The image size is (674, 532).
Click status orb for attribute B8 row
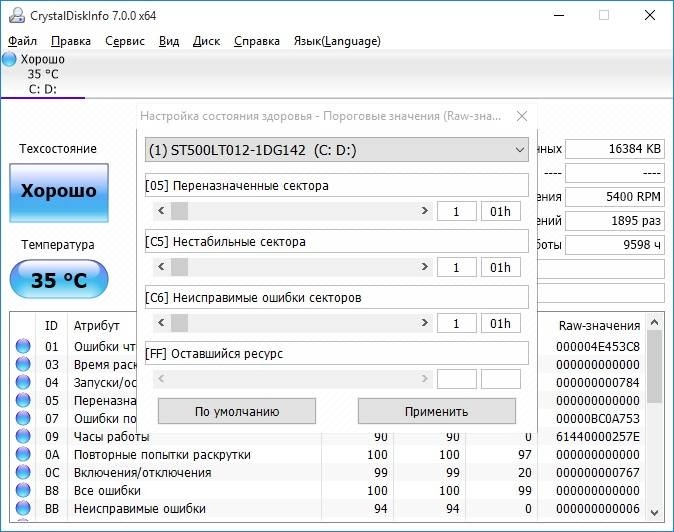point(23,491)
